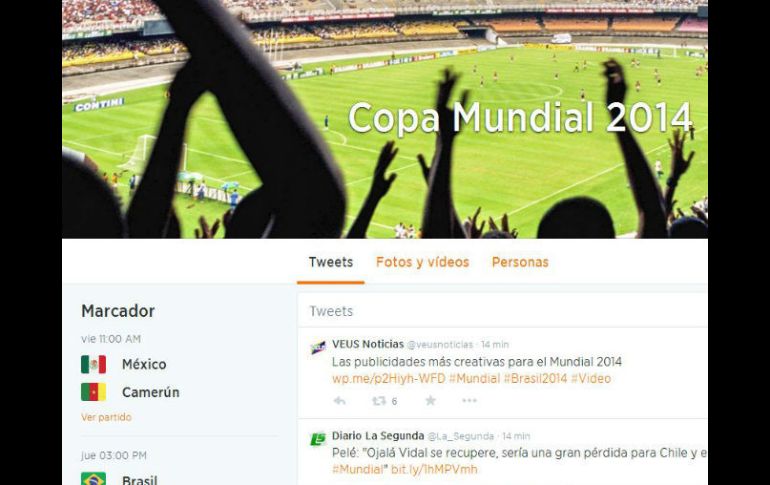The image size is (770, 485).
Task: Open the #Brasil2014 hashtag
Action: tap(535, 378)
